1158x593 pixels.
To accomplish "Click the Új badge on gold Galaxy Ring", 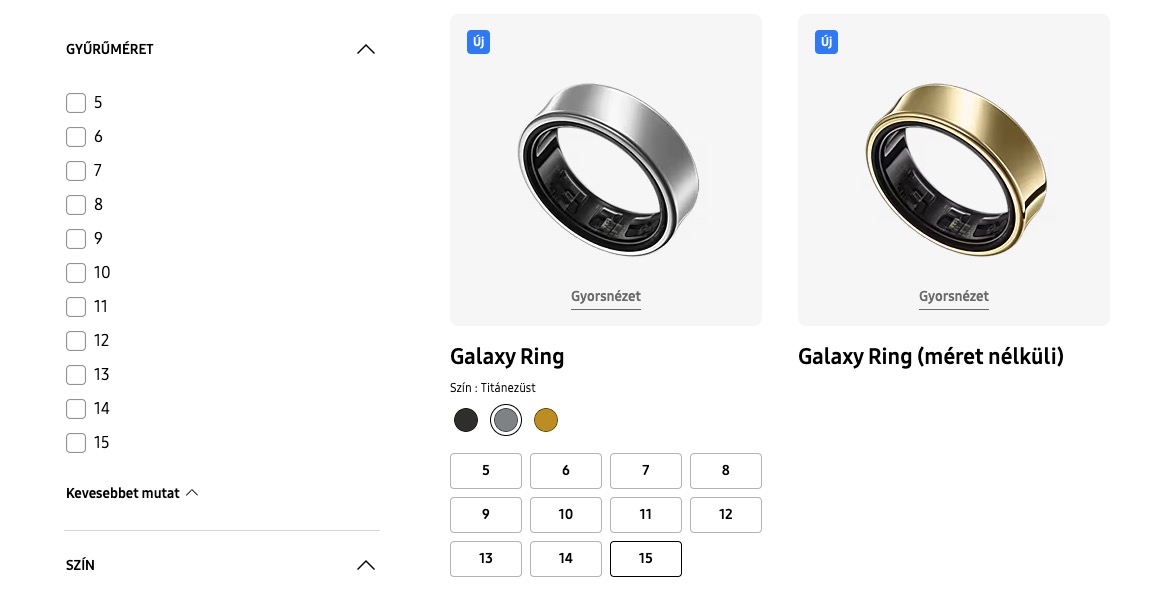I will click(826, 42).
